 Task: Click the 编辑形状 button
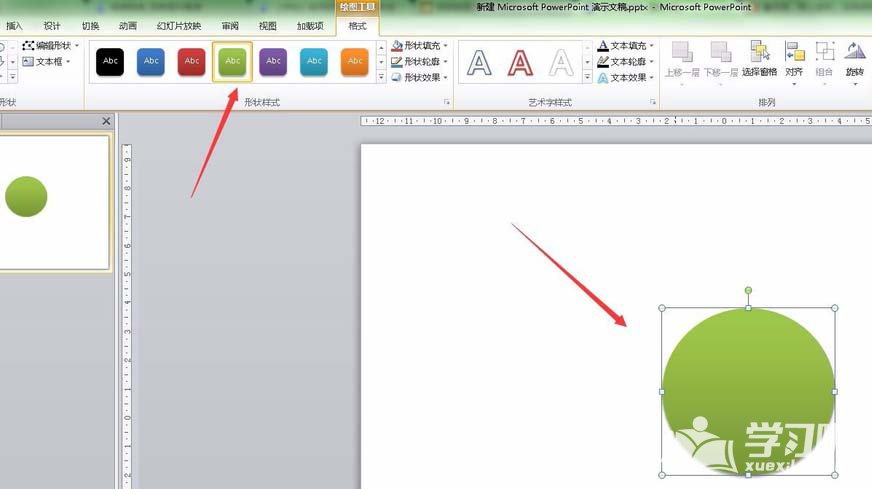[x=50, y=46]
